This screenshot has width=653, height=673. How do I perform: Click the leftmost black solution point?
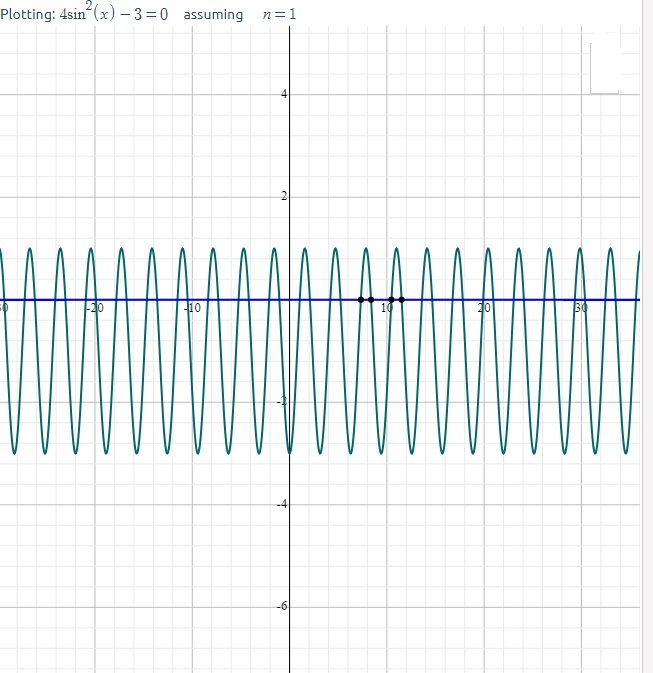point(361,299)
